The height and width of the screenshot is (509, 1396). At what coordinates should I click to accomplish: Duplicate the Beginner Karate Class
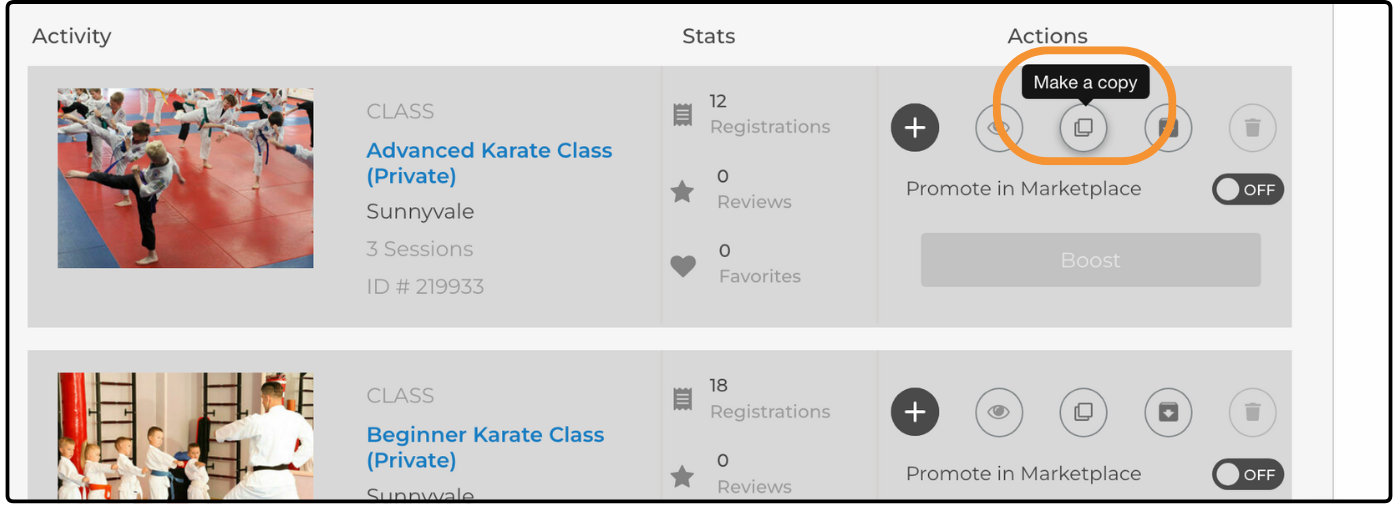point(1083,412)
